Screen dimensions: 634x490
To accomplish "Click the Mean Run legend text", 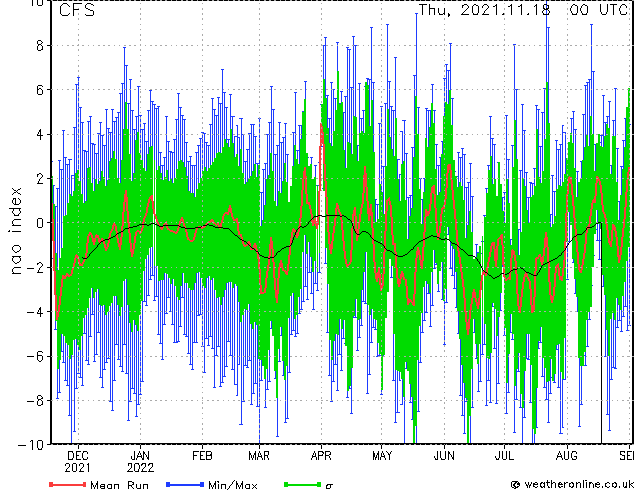I will tap(119, 485).
